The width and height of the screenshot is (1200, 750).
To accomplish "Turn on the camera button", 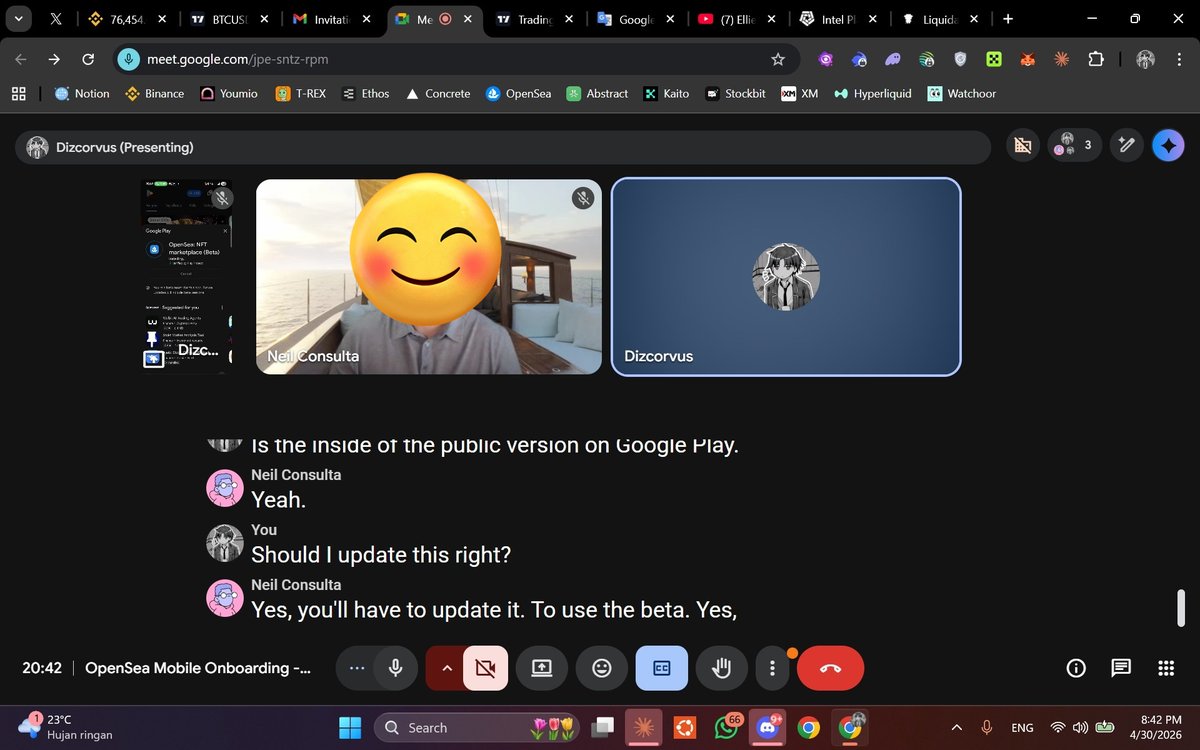I will (486, 668).
